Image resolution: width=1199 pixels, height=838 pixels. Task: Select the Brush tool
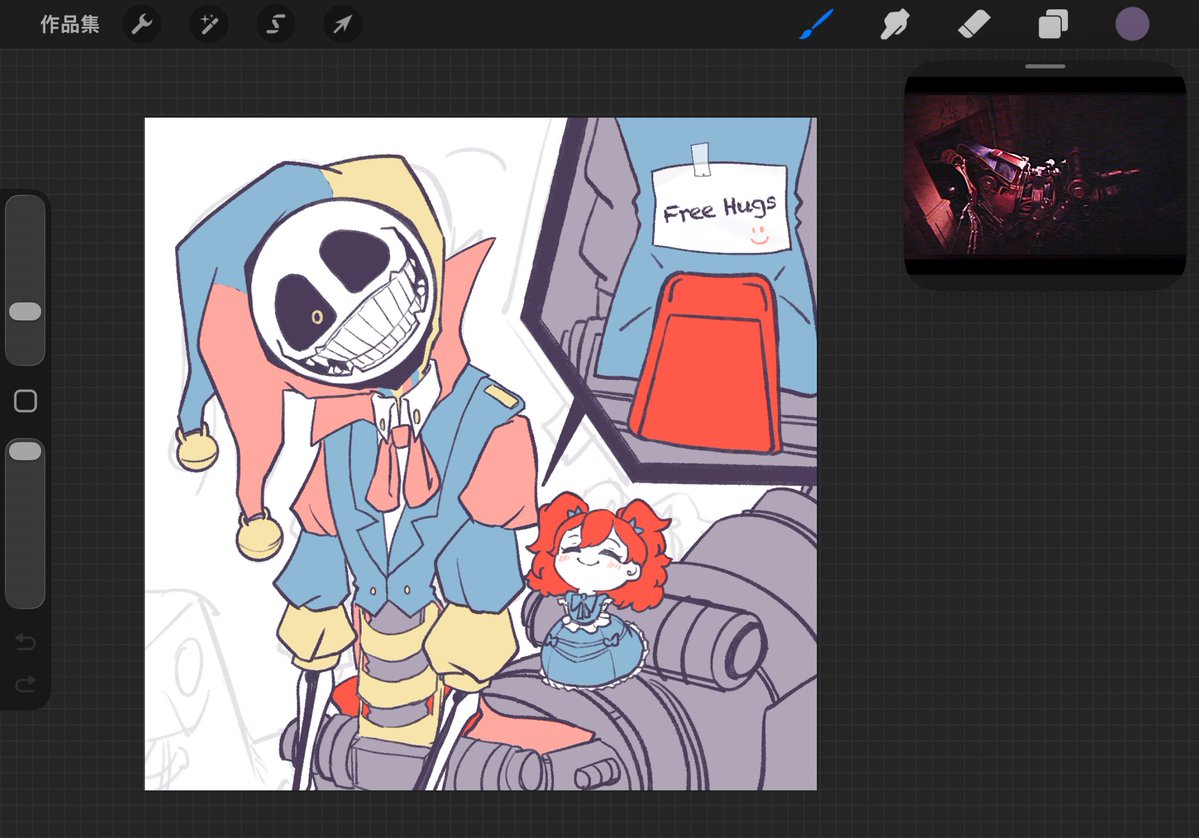click(x=816, y=24)
